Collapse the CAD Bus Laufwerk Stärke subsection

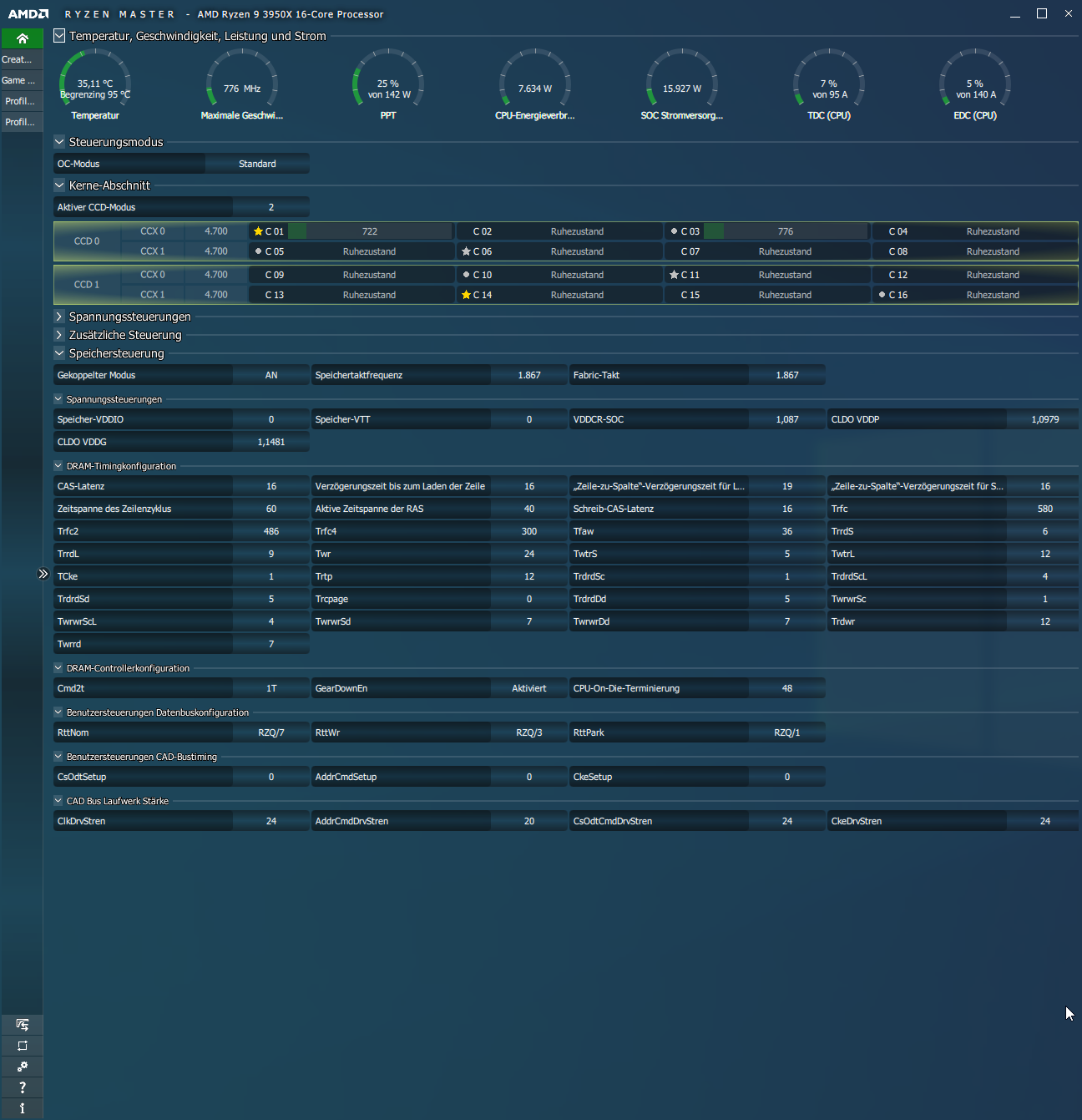tap(58, 801)
